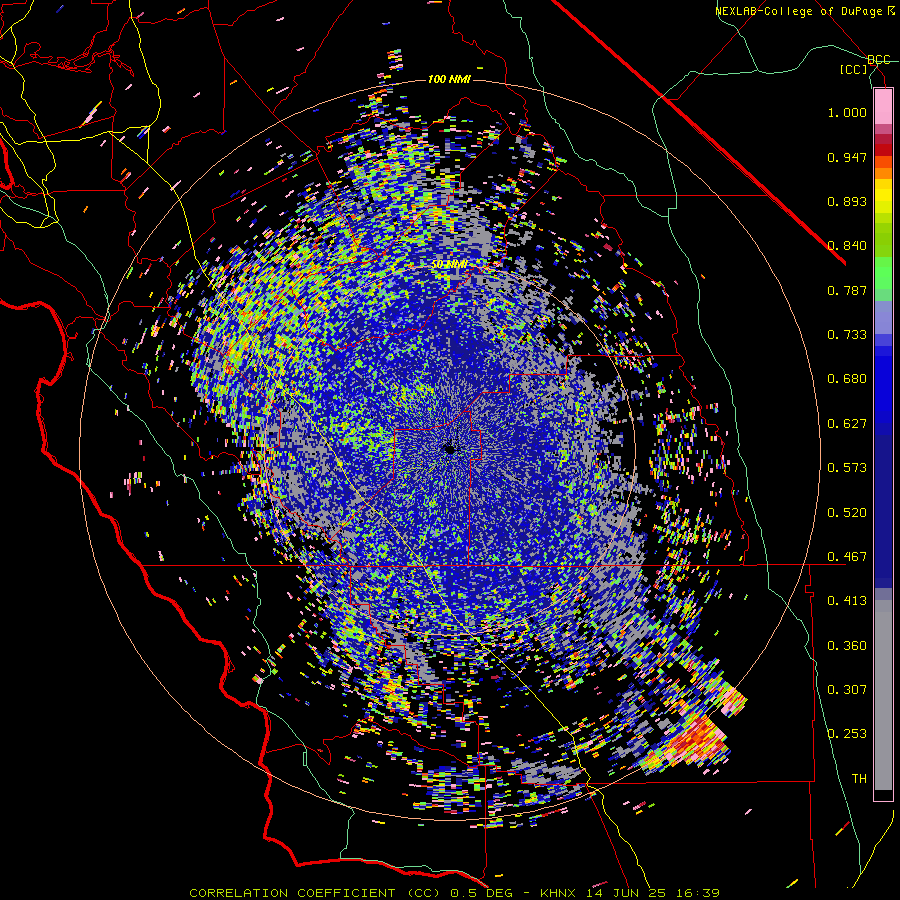Select the 0.467 scale value
900x900 pixels.
(x=847, y=557)
